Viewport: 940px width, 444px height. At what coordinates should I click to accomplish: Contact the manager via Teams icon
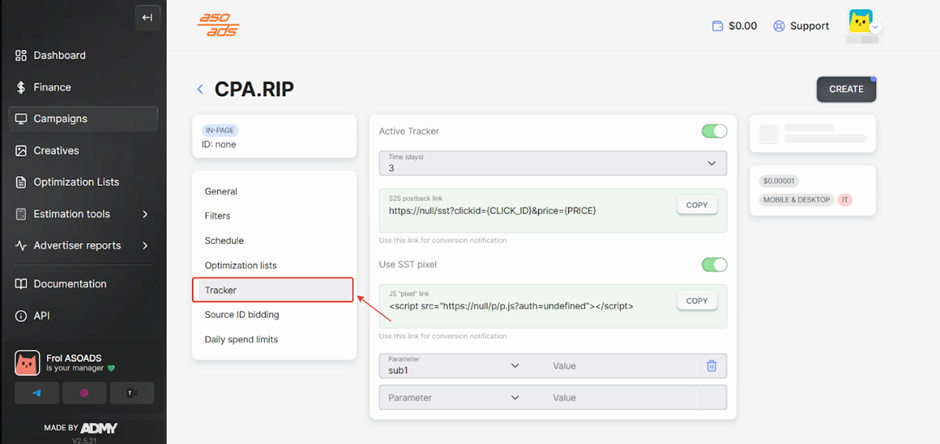tap(130, 393)
